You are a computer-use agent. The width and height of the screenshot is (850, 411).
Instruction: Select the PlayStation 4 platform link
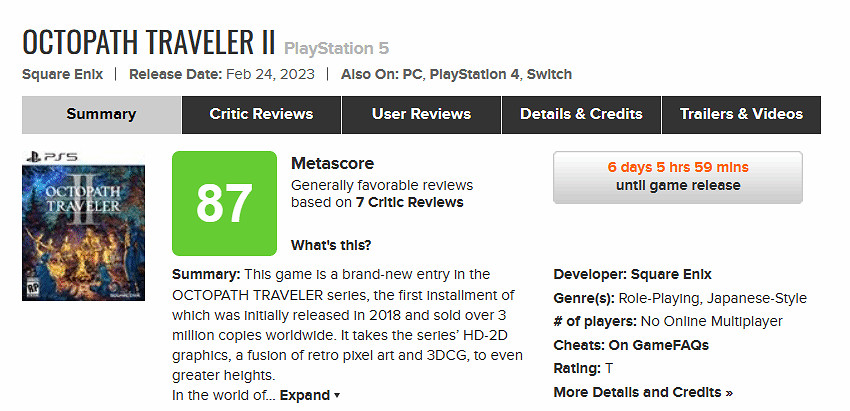pyautogui.click(x=474, y=74)
